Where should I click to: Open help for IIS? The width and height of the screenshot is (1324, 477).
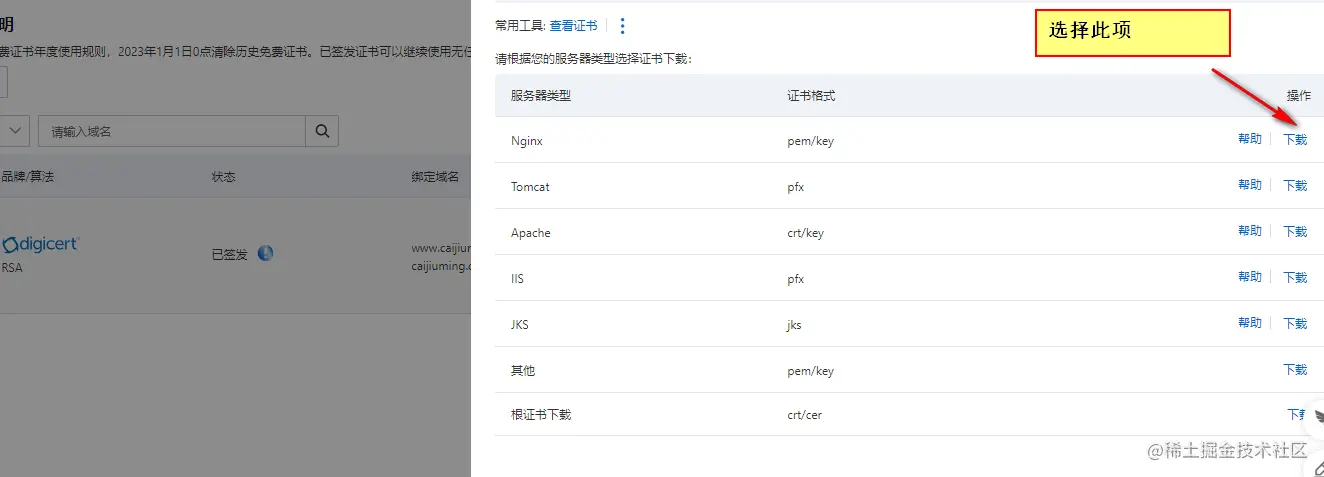(x=1250, y=277)
